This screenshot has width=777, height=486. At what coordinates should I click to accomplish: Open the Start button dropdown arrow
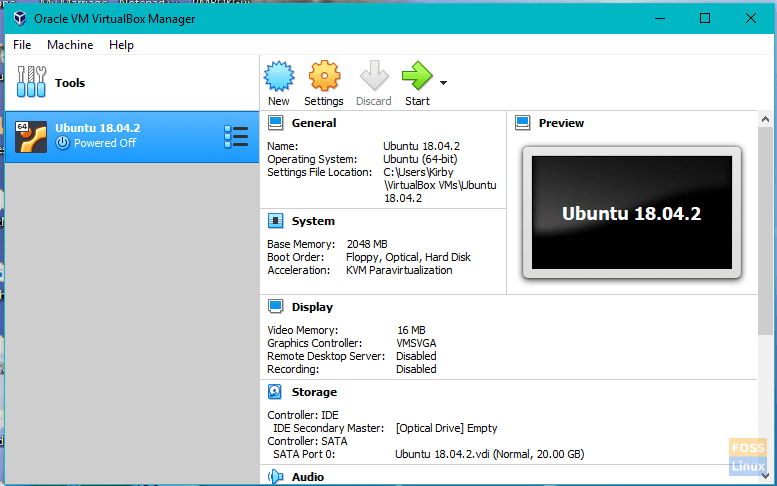(444, 83)
